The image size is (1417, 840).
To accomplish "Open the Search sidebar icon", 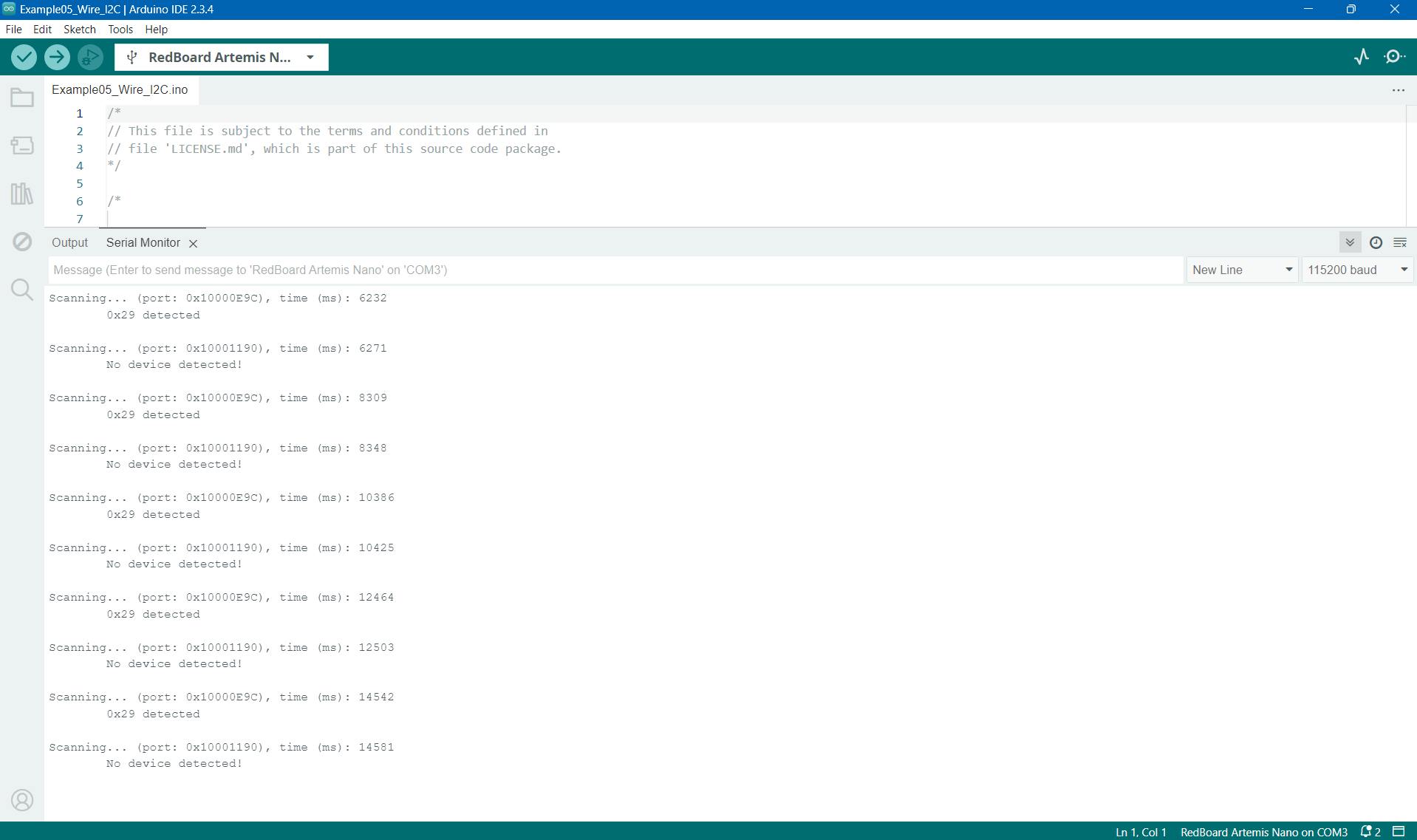I will [x=22, y=290].
